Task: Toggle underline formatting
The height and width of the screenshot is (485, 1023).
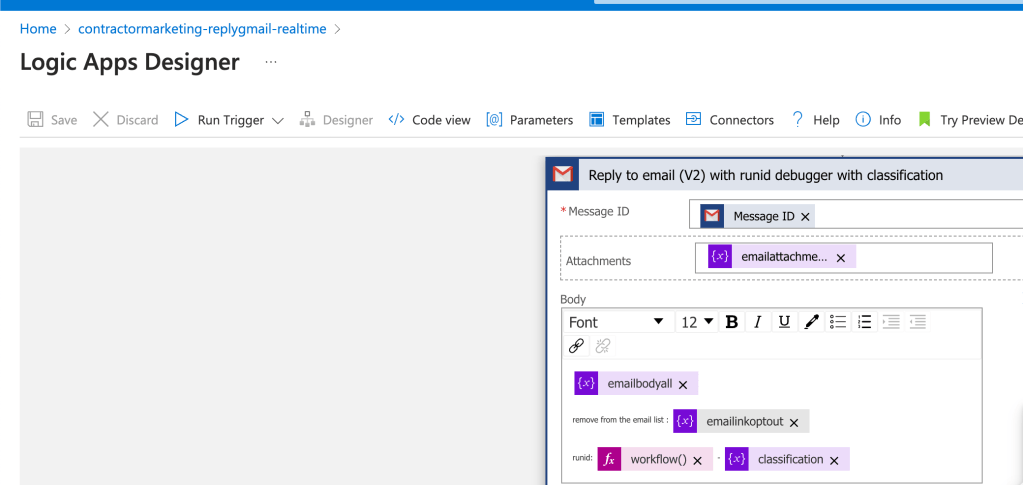Action: [x=784, y=322]
